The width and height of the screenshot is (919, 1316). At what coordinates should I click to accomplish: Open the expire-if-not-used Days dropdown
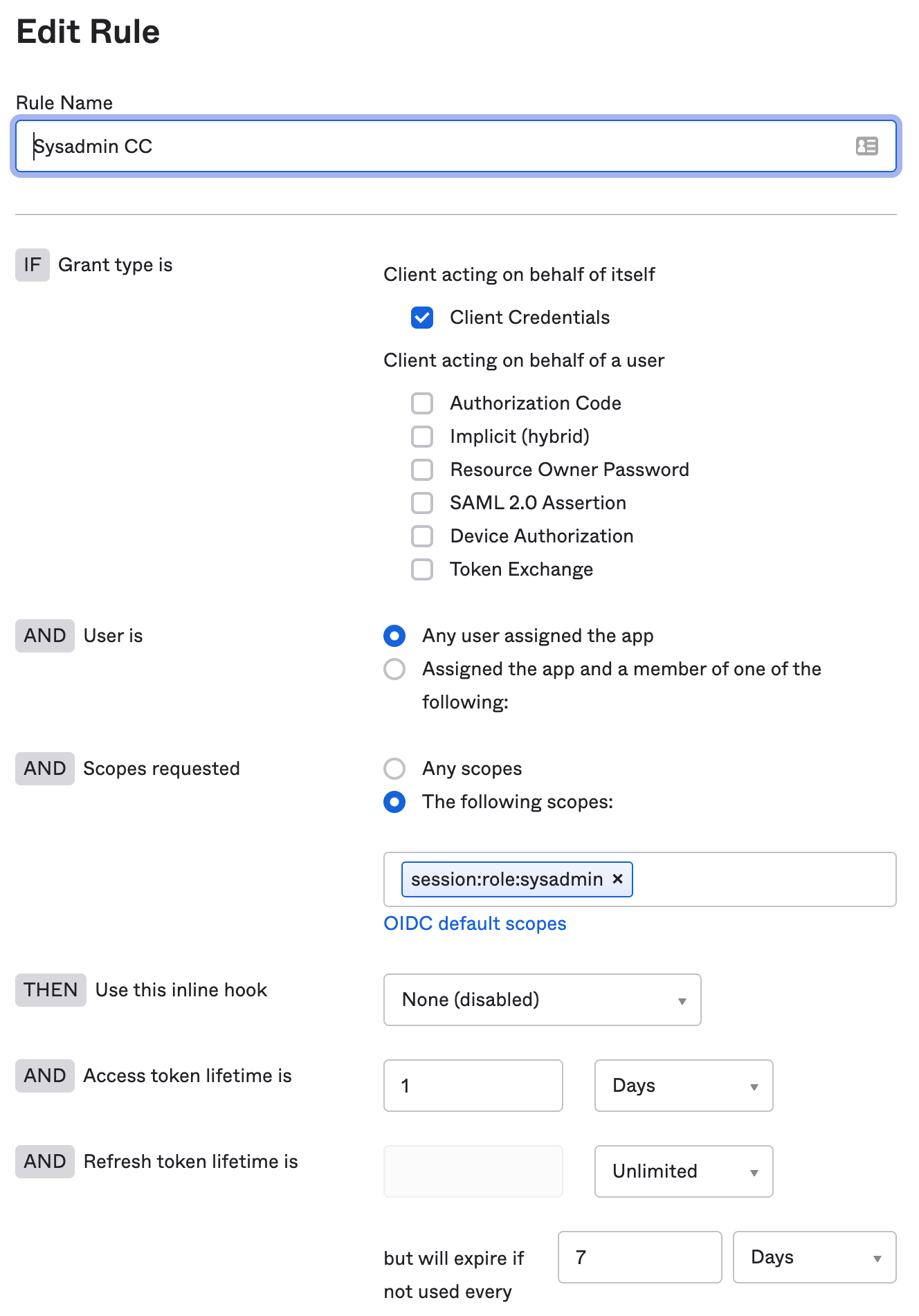[815, 1257]
